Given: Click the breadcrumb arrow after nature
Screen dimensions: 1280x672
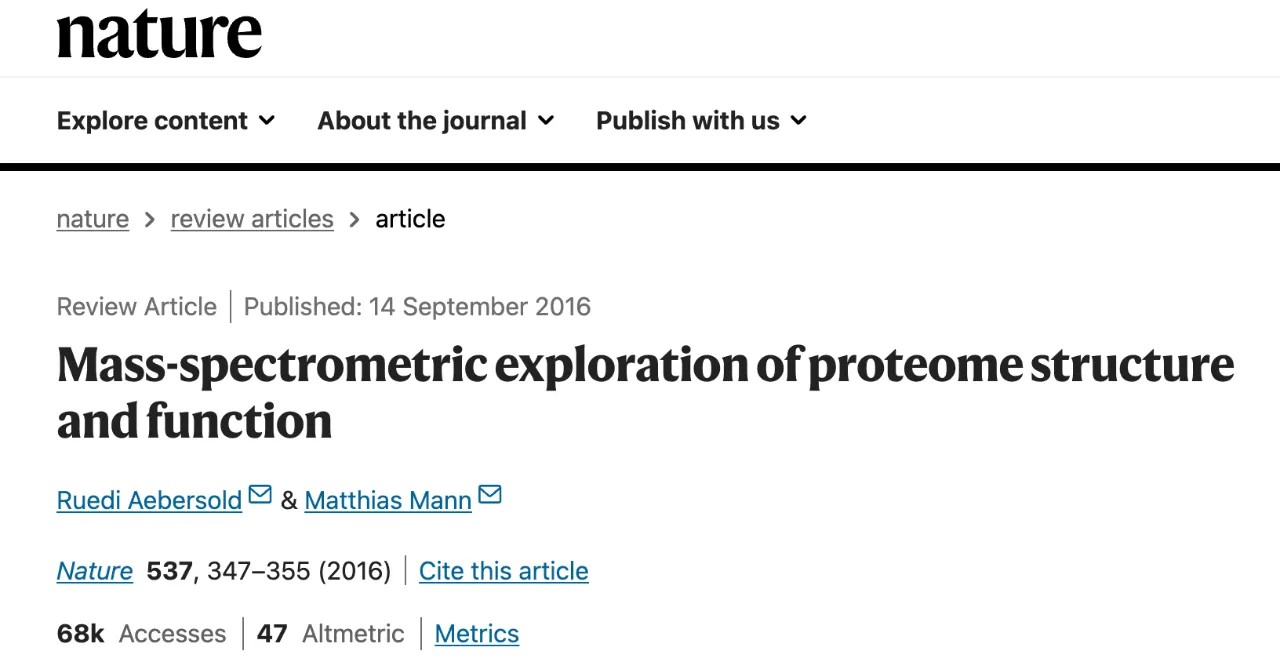Looking at the screenshot, I should 150,219.
